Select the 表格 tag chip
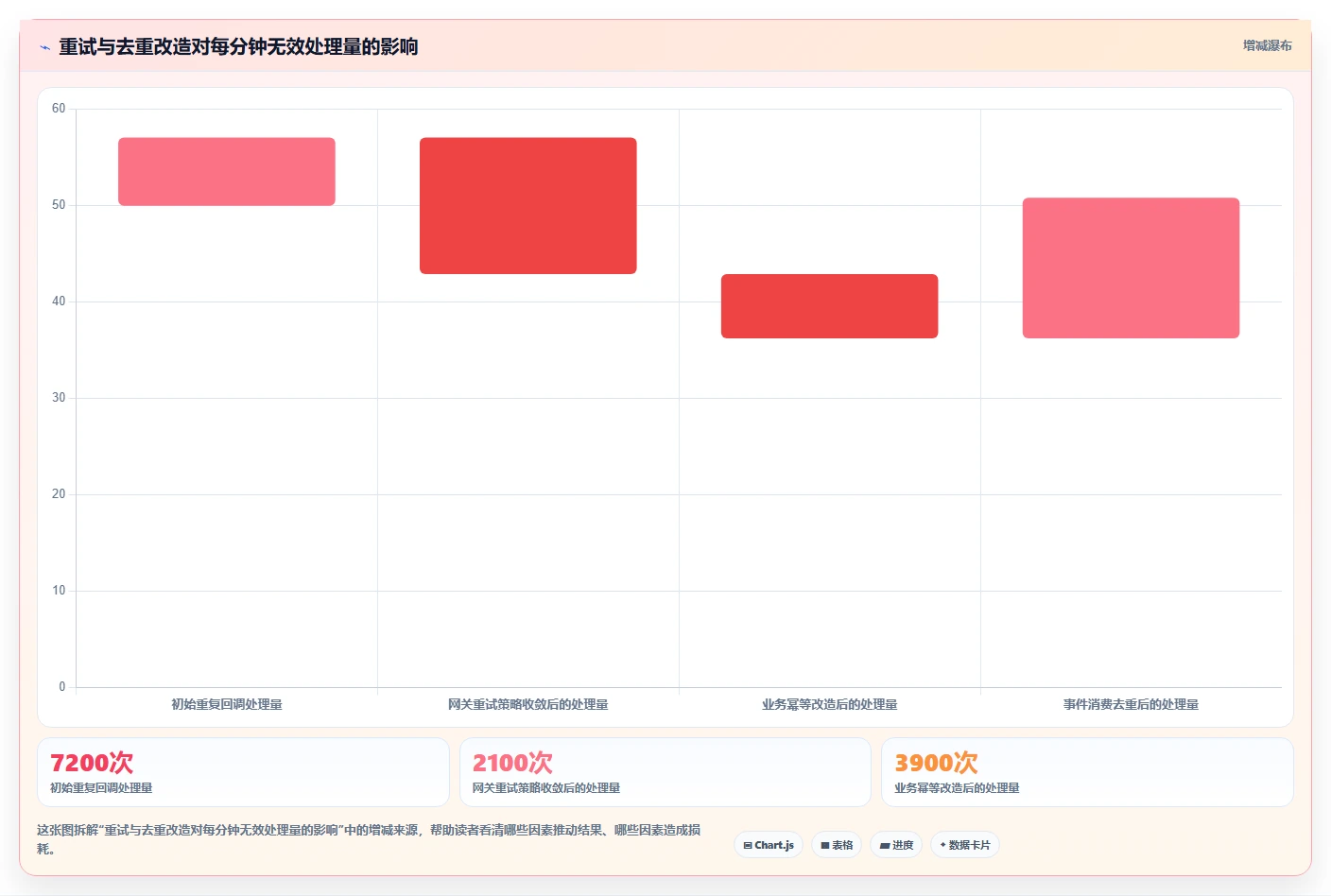Image resolution: width=1331 pixels, height=896 pixels. pyautogui.click(x=837, y=845)
